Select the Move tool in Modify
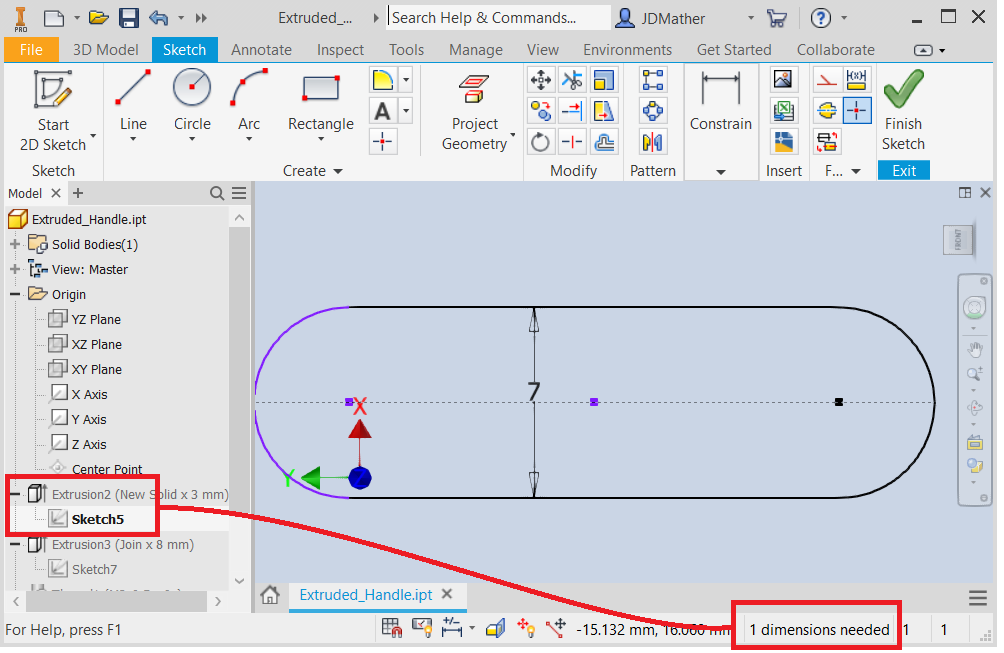Image resolution: width=1004 pixels, height=653 pixels. click(541, 80)
